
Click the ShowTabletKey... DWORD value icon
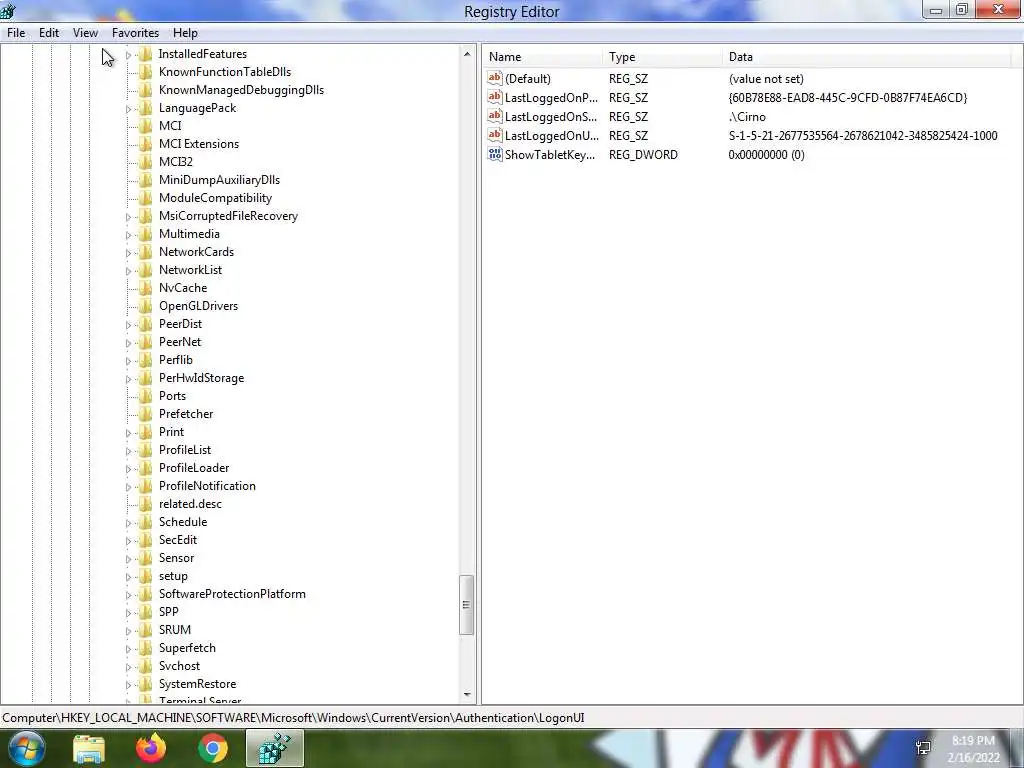pyautogui.click(x=495, y=154)
